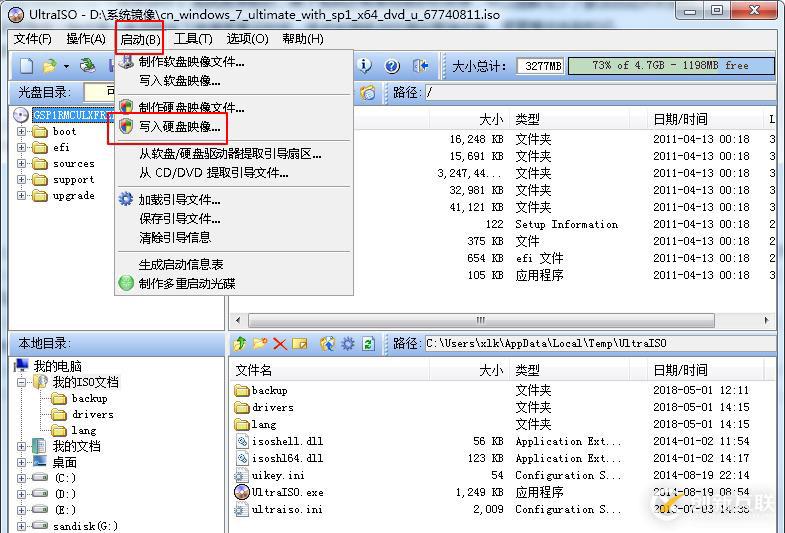Open the 工具(T) menu
Image resolution: width=785 pixels, height=533 pixels.
coord(193,39)
